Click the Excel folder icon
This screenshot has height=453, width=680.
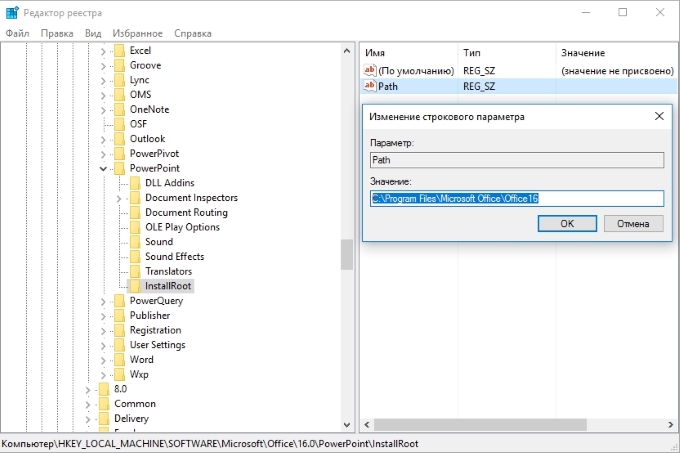(120, 51)
